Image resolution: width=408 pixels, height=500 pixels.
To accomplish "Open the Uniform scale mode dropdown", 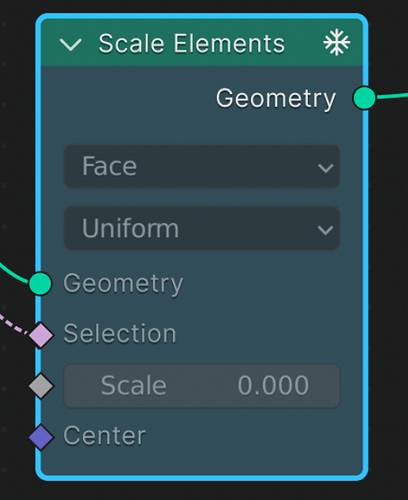I will coord(202,228).
